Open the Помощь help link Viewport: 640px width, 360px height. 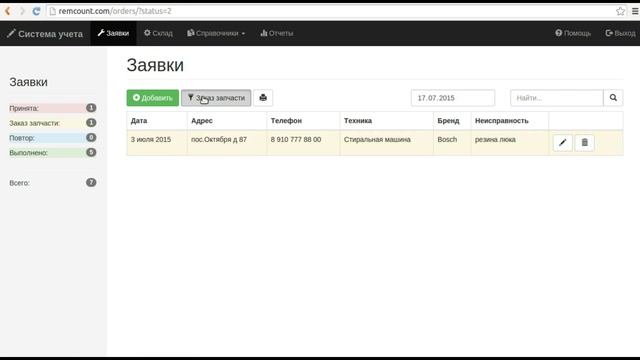point(573,33)
